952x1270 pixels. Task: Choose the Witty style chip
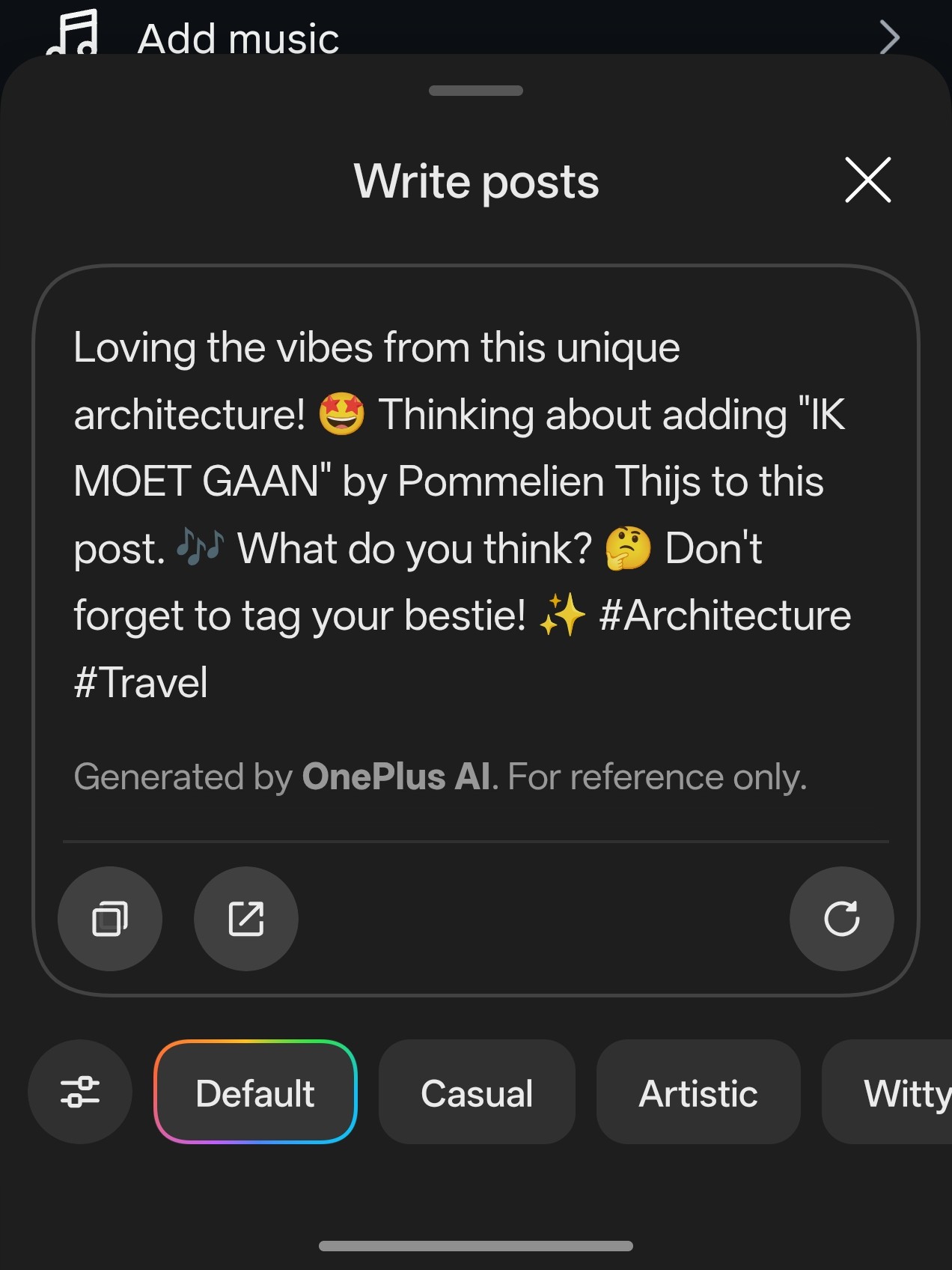coord(908,1093)
